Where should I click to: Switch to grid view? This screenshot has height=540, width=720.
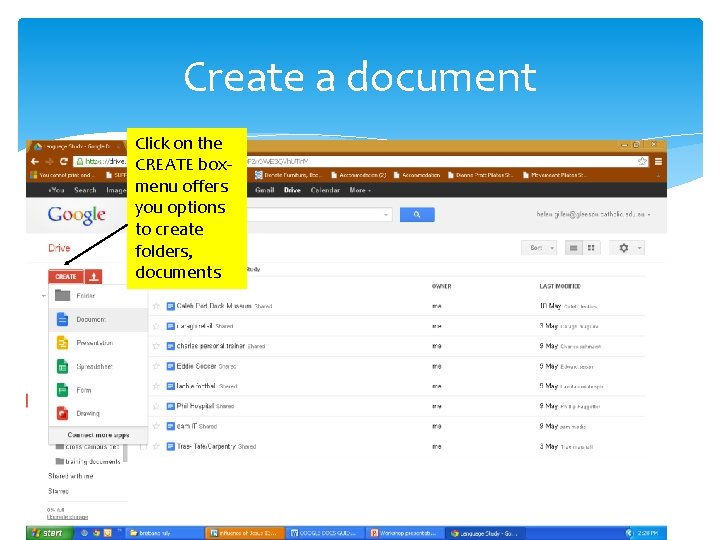591,248
